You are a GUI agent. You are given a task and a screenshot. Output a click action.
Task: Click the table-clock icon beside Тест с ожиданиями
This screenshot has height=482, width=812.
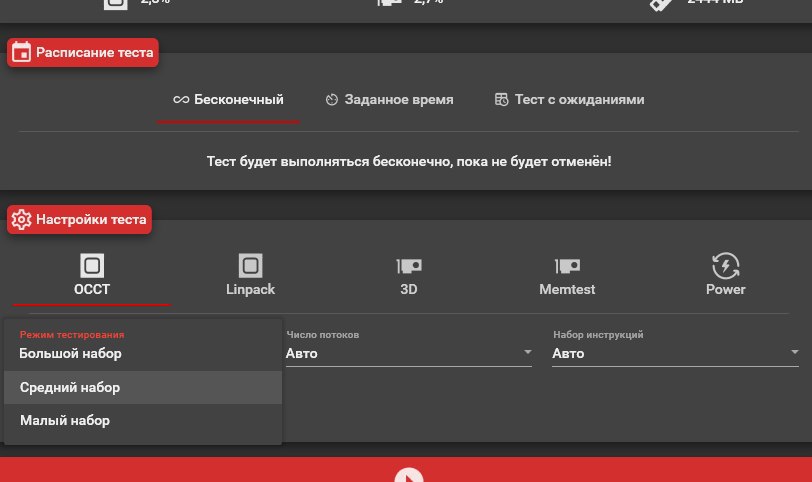click(501, 99)
